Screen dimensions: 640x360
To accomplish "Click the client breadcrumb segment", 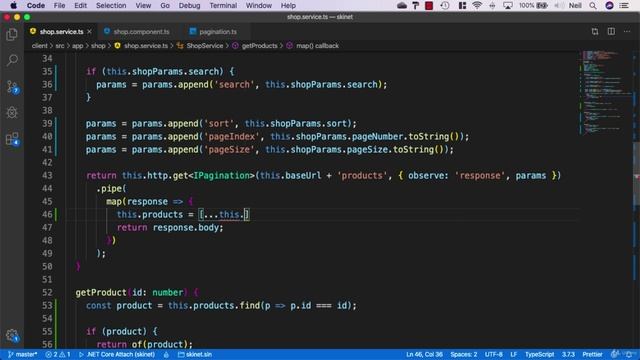I will pyautogui.click(x=40, y=46).
